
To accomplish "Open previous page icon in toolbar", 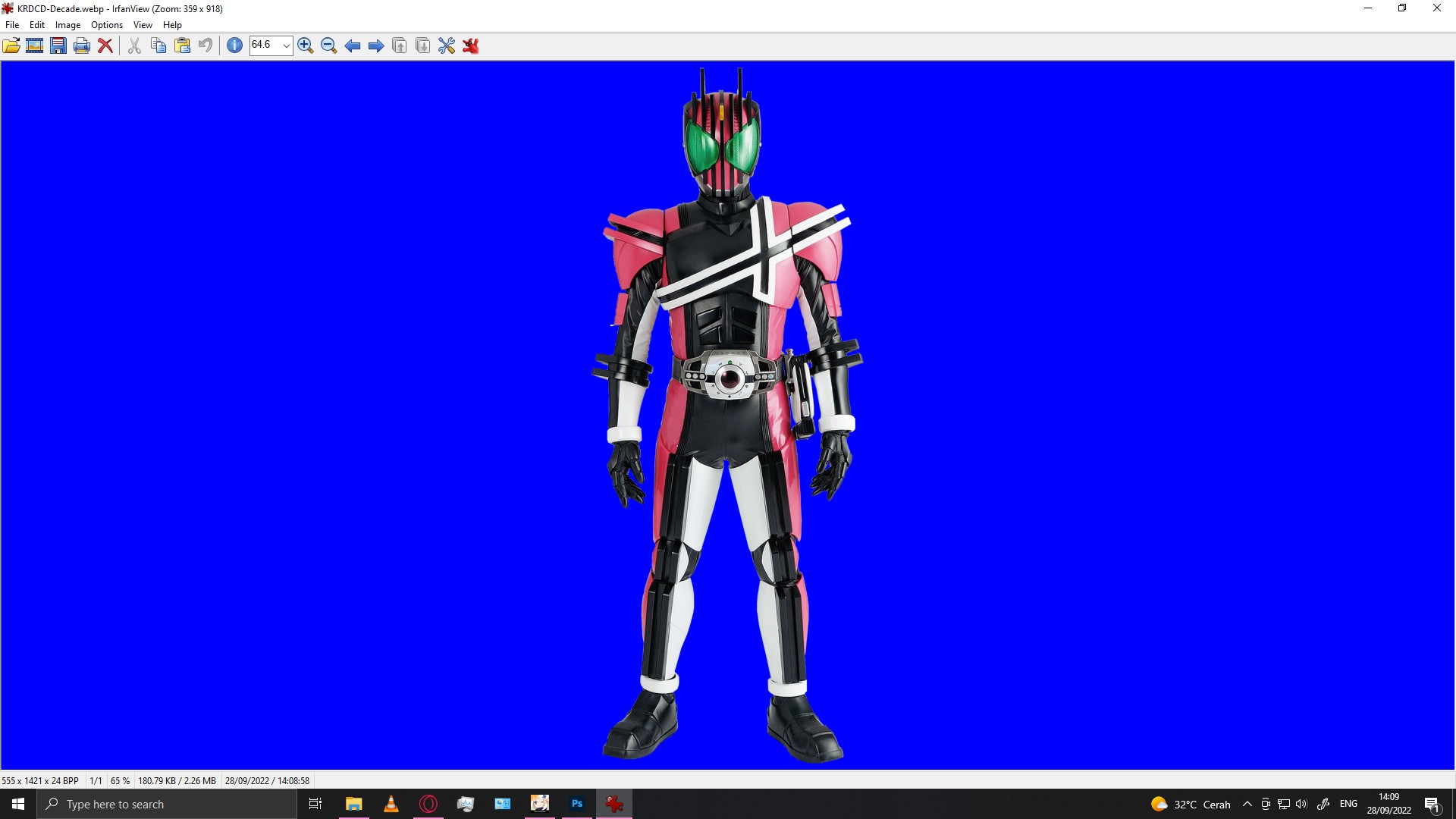I will (x=400, y=45).
